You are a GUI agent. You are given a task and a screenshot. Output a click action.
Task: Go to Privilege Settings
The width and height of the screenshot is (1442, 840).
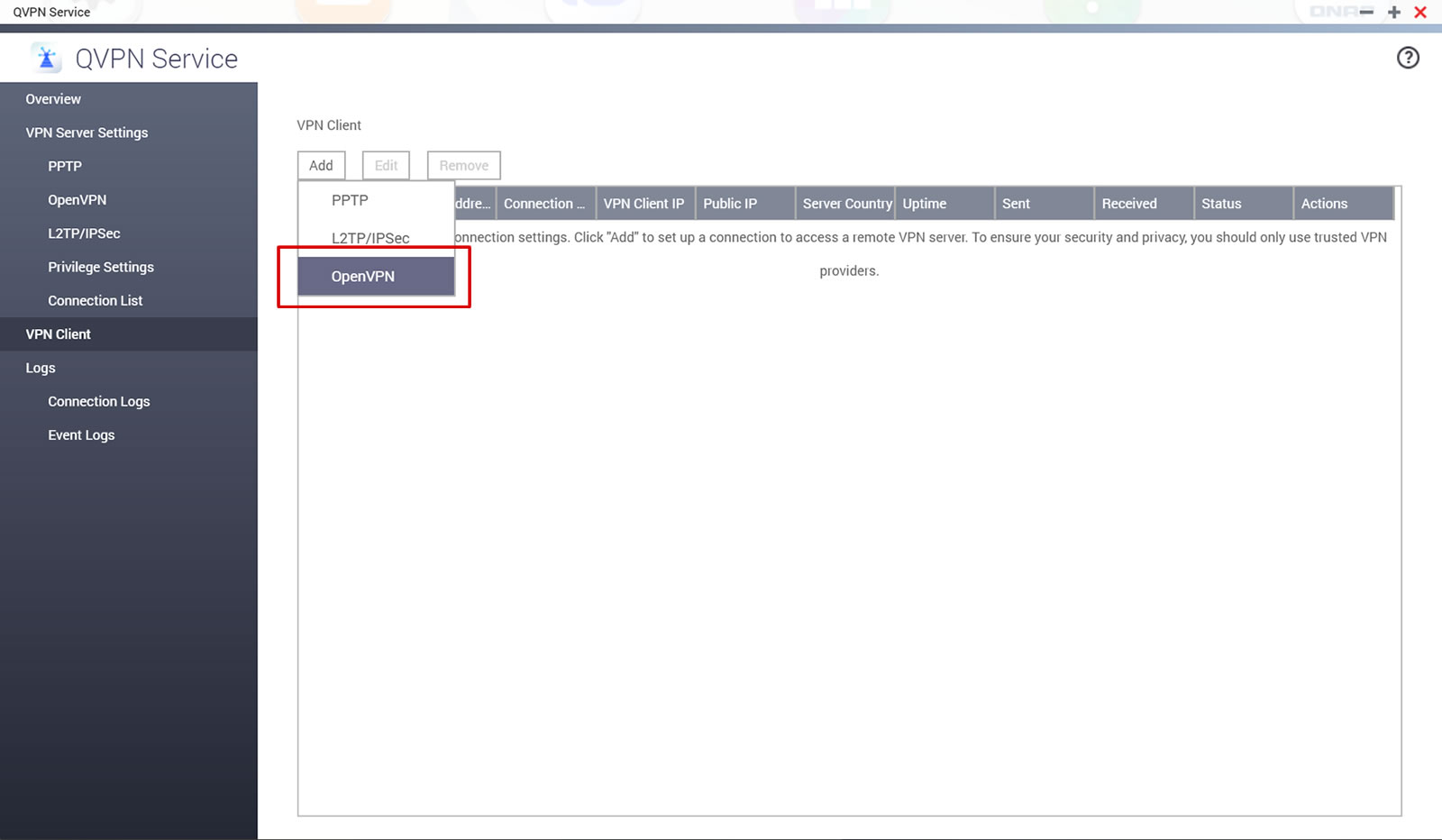point(129,267)
